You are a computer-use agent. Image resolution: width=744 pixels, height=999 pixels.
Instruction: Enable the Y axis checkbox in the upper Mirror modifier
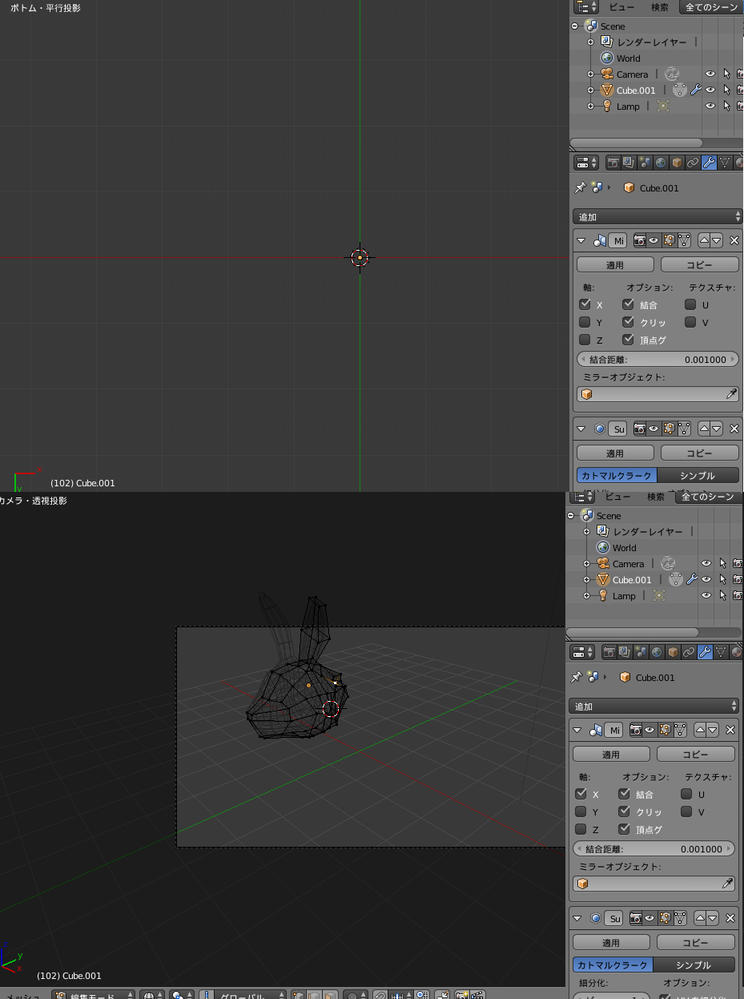pyautogui.click(x=585, y=322)
